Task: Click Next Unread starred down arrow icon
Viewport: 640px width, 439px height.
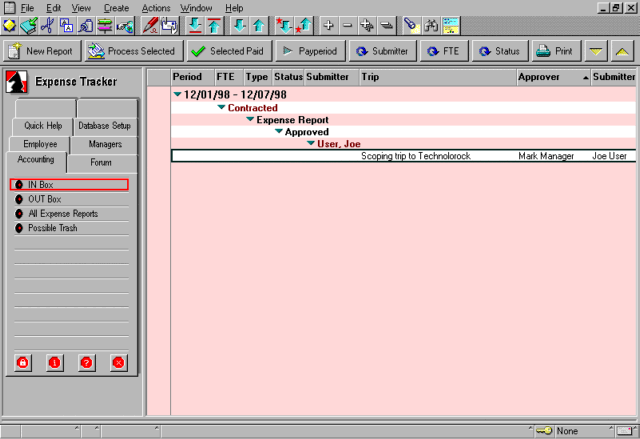Action: pos(284,26)
